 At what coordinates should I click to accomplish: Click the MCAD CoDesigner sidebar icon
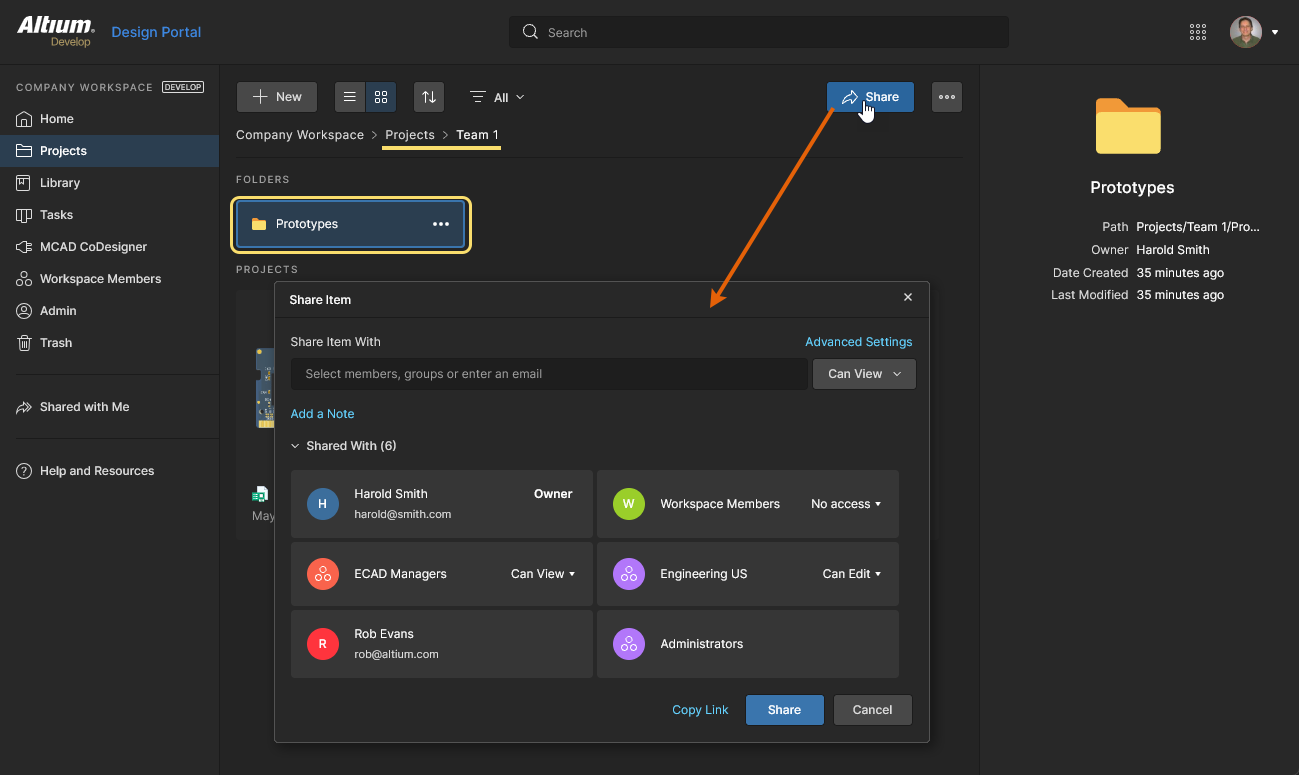click(x=24, y=247)
